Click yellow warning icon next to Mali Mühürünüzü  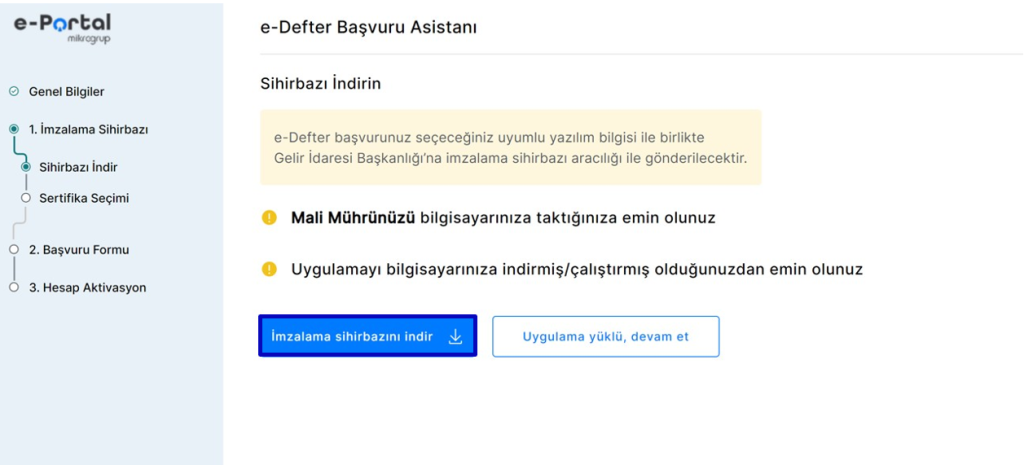[x=269, y=218]
